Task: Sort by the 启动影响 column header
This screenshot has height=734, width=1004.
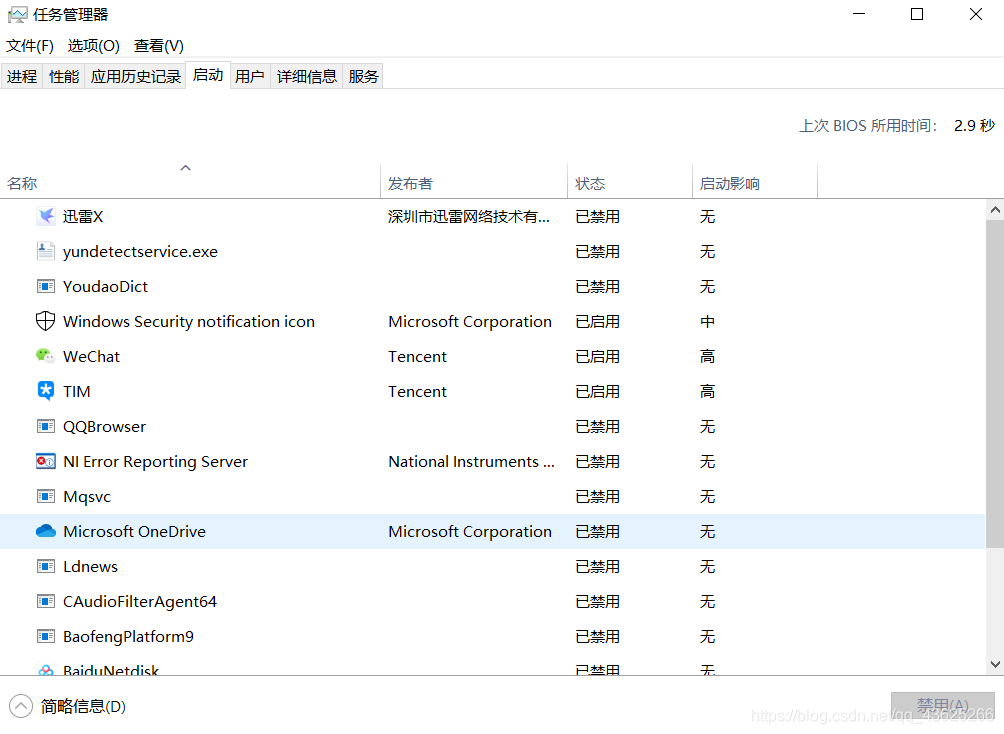Action: (755, 181)
